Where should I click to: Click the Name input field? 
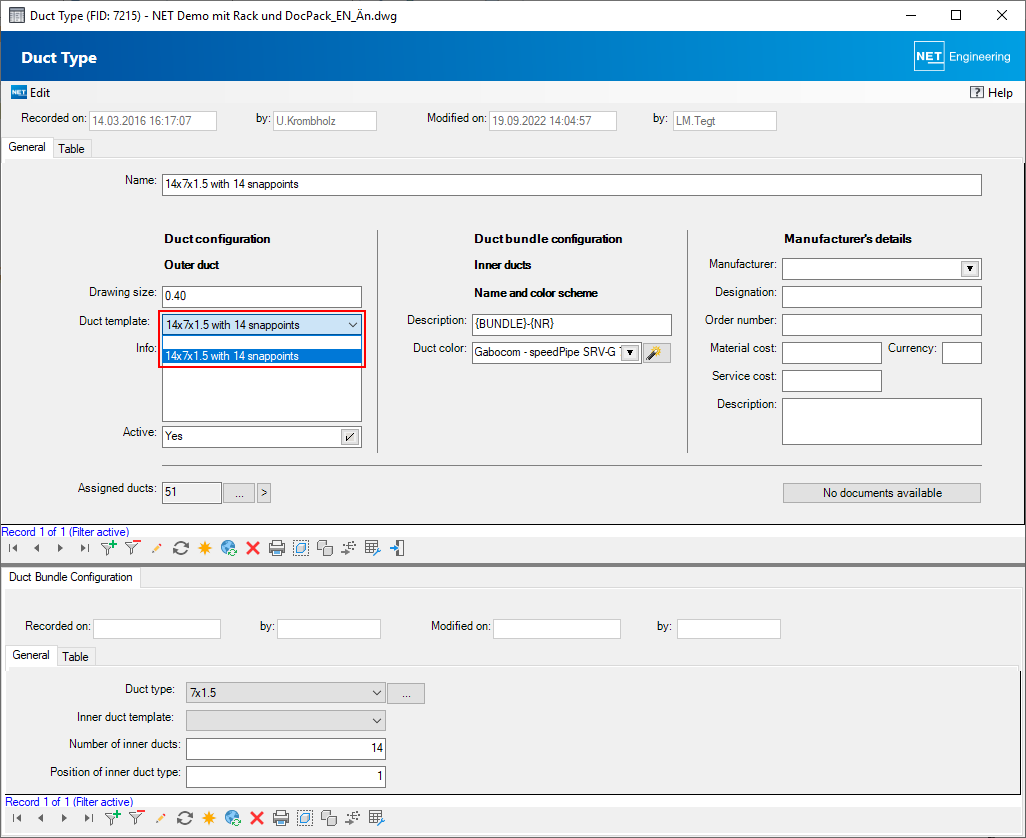pos(572,184)
